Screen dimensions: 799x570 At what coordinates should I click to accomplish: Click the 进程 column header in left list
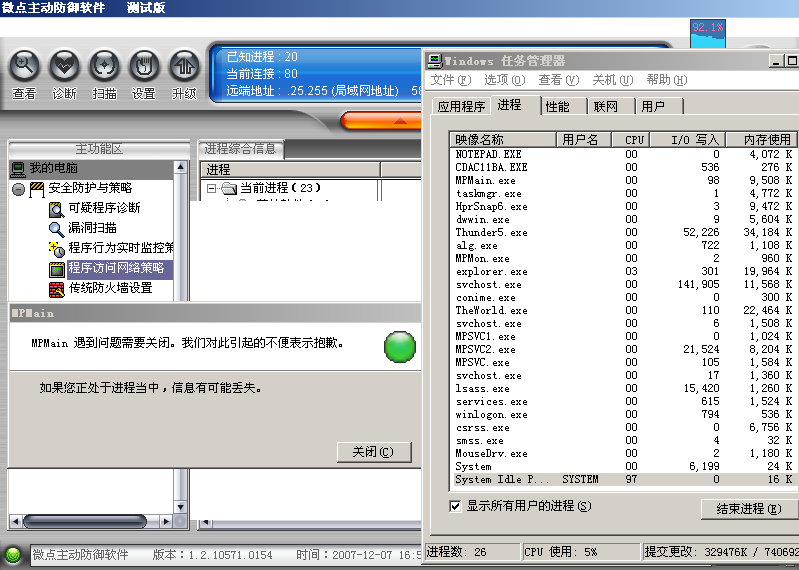(x=290, y=170)
